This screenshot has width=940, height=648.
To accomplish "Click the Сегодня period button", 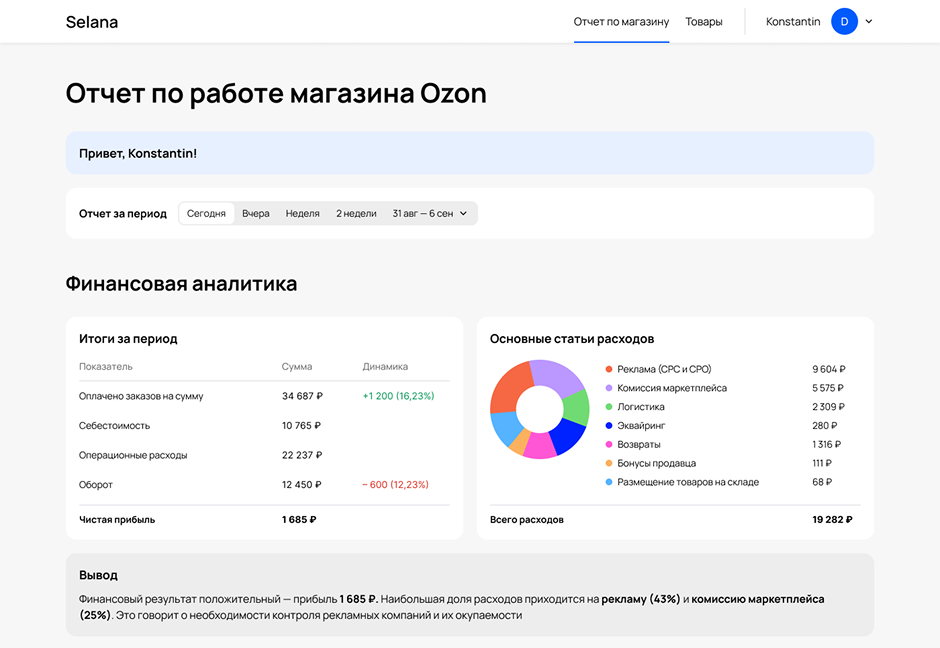I will (x=206, y=213).
